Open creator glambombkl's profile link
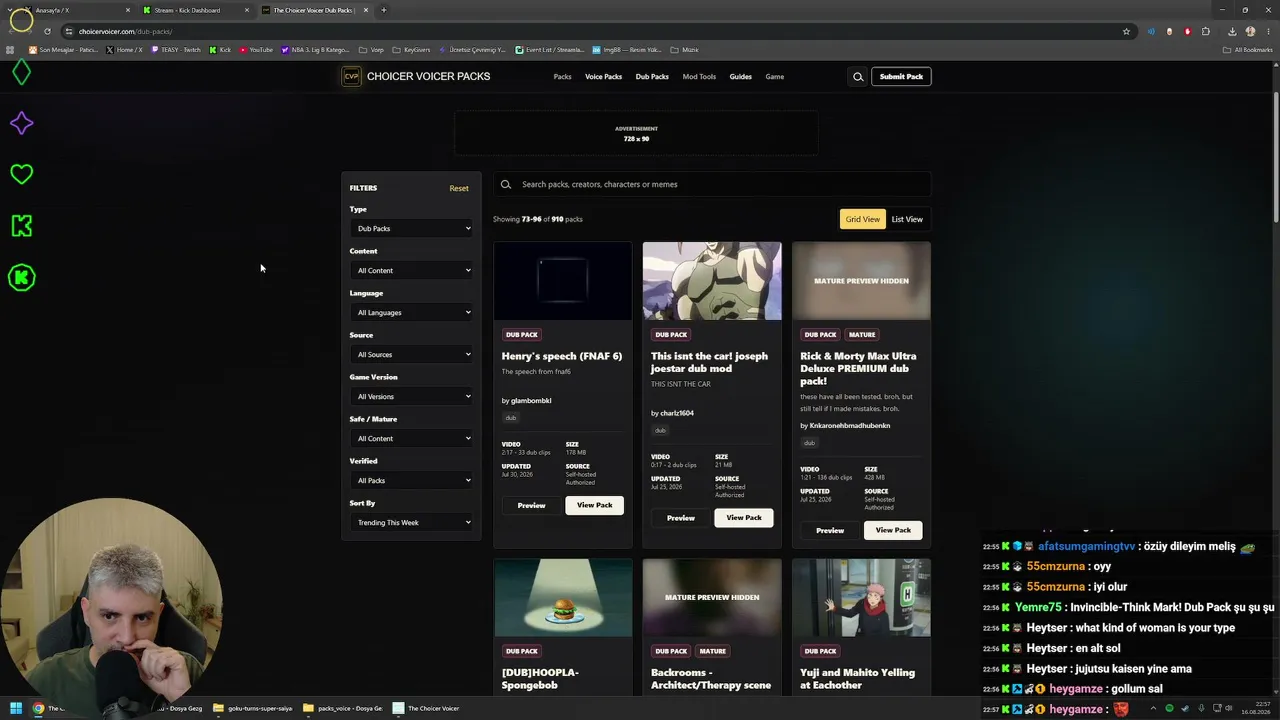 (531, 401)
